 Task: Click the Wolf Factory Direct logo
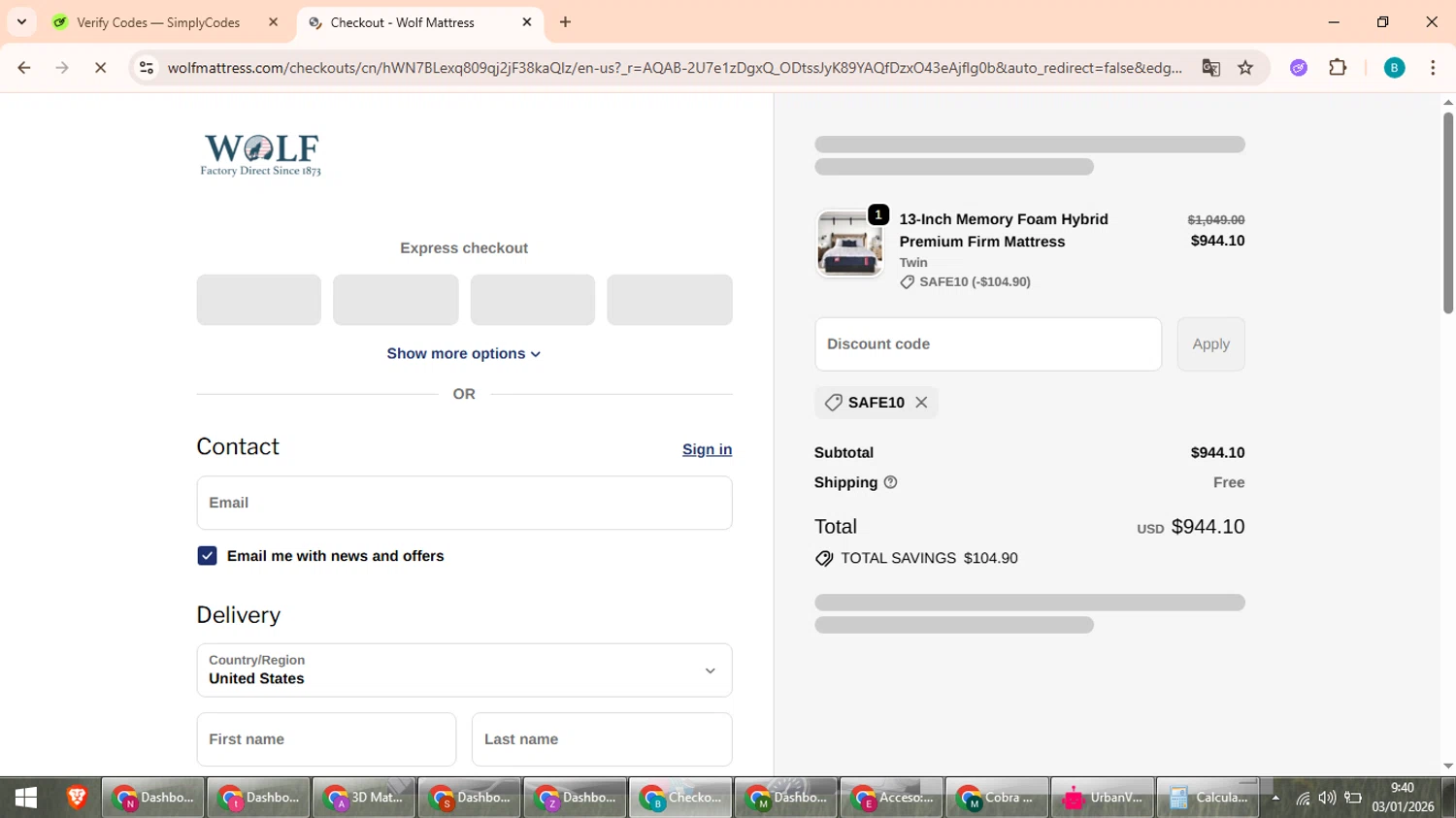pos(260,155)
